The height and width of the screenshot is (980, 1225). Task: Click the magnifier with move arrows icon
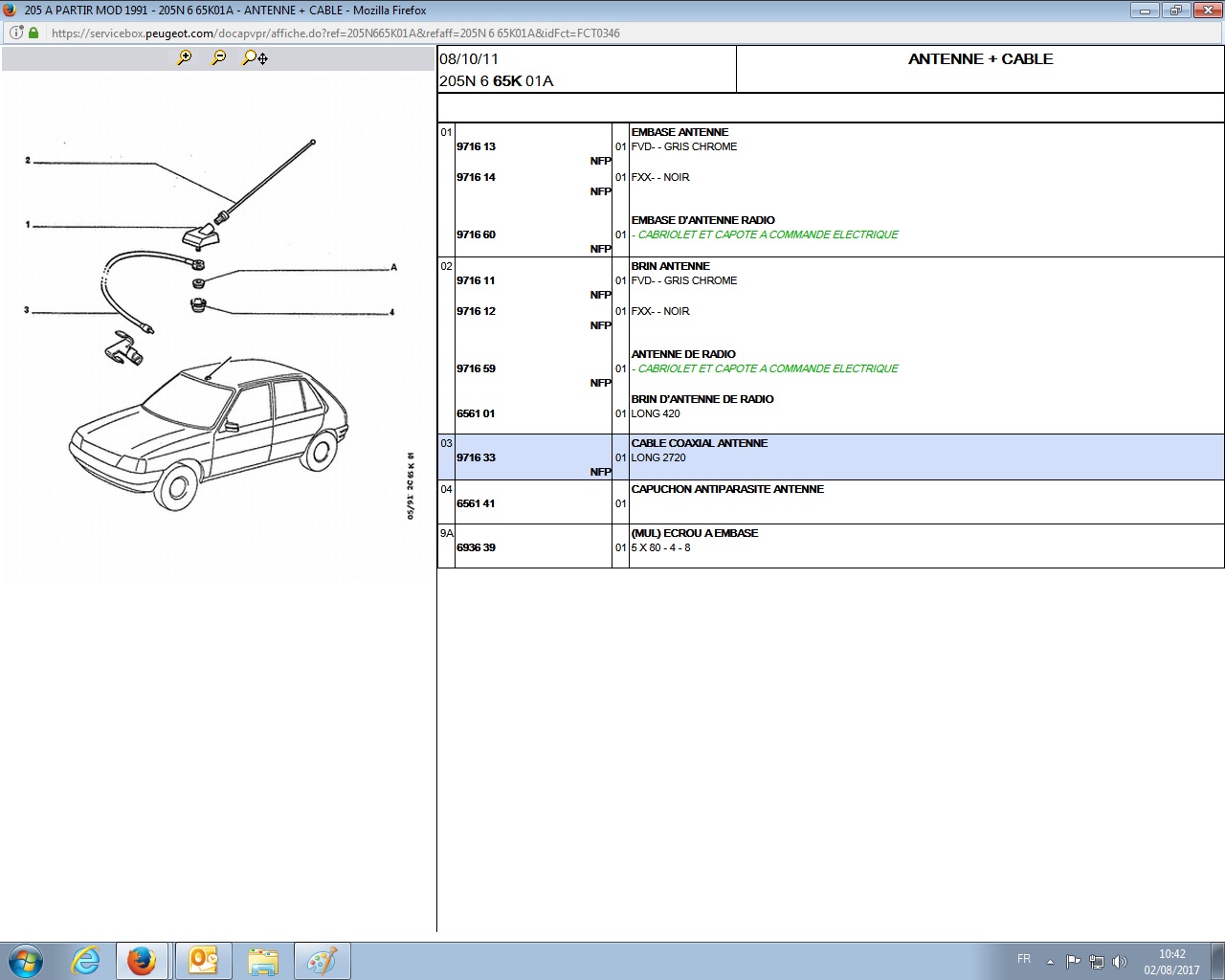[255, 57]
